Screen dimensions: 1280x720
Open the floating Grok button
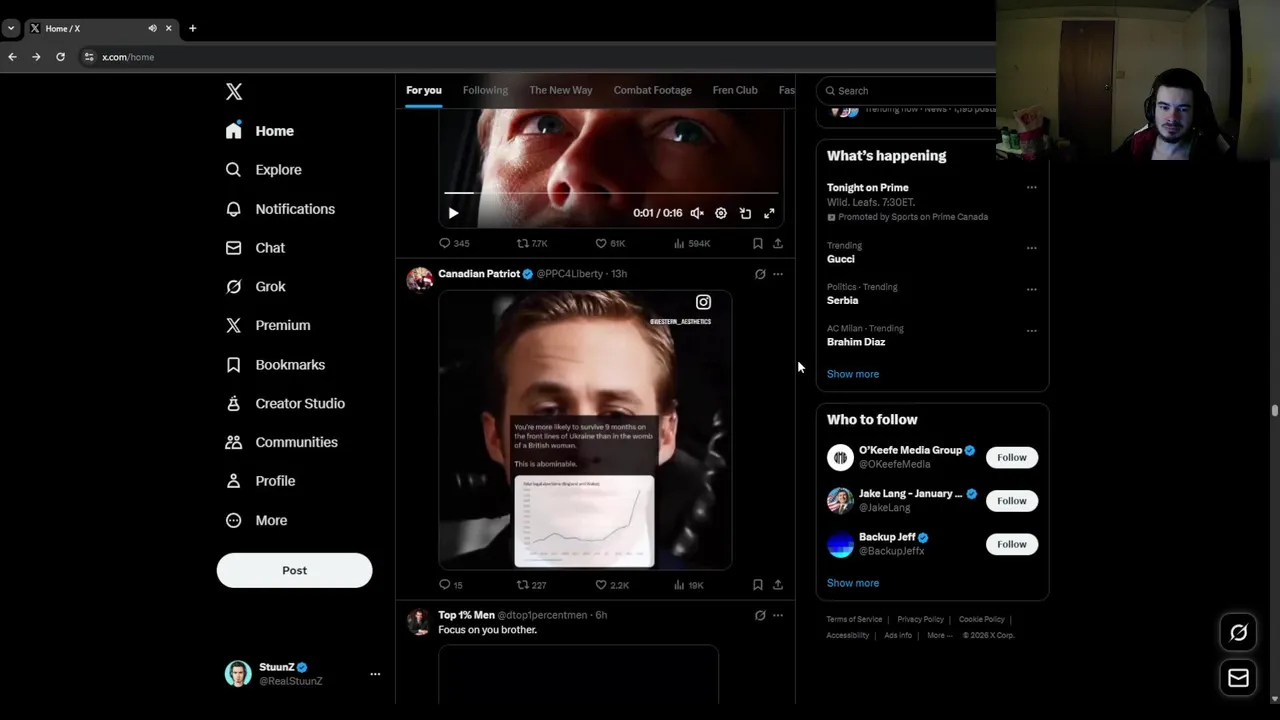1238,632
